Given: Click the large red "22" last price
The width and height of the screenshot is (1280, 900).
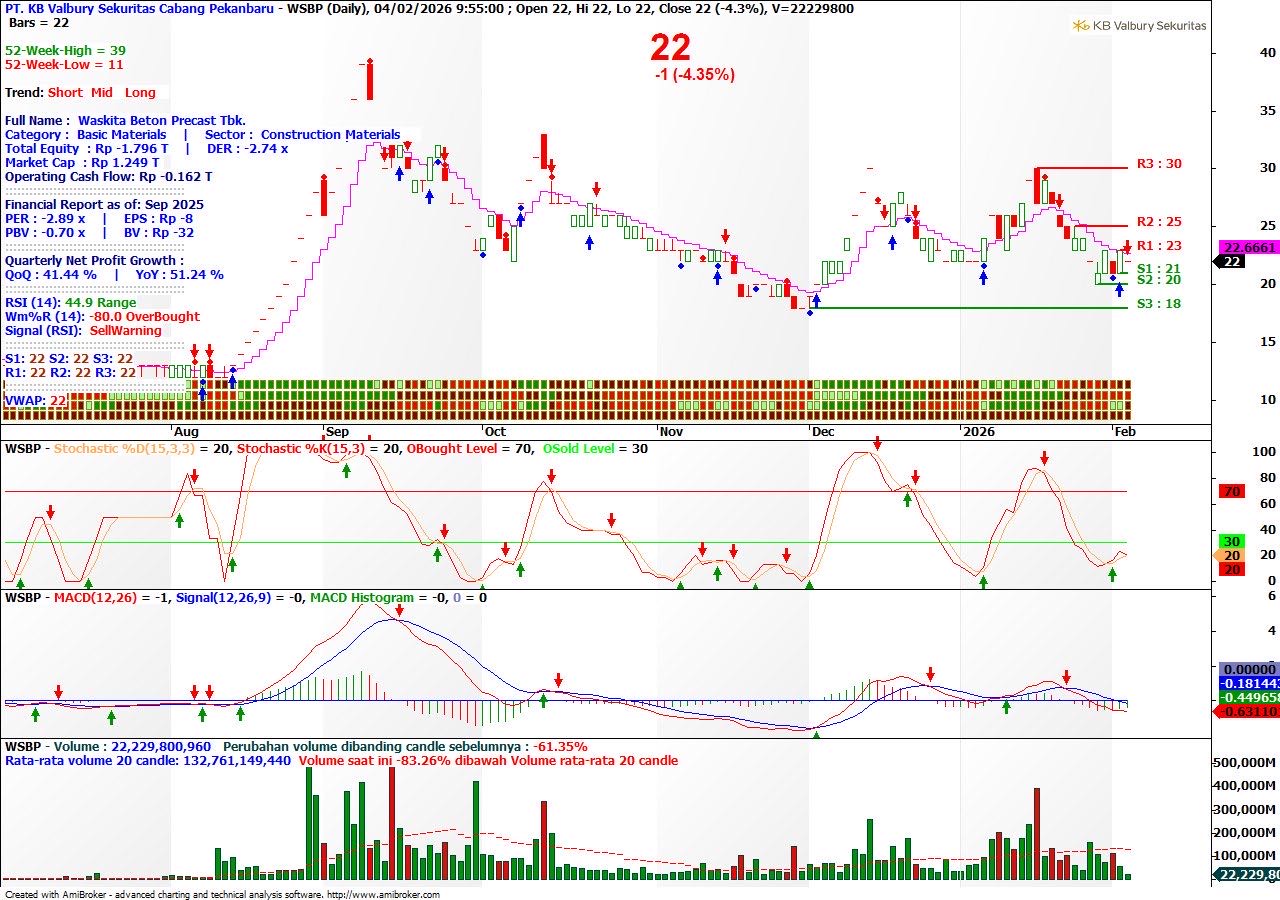Looking at the screenshot, I should [670, 47].
